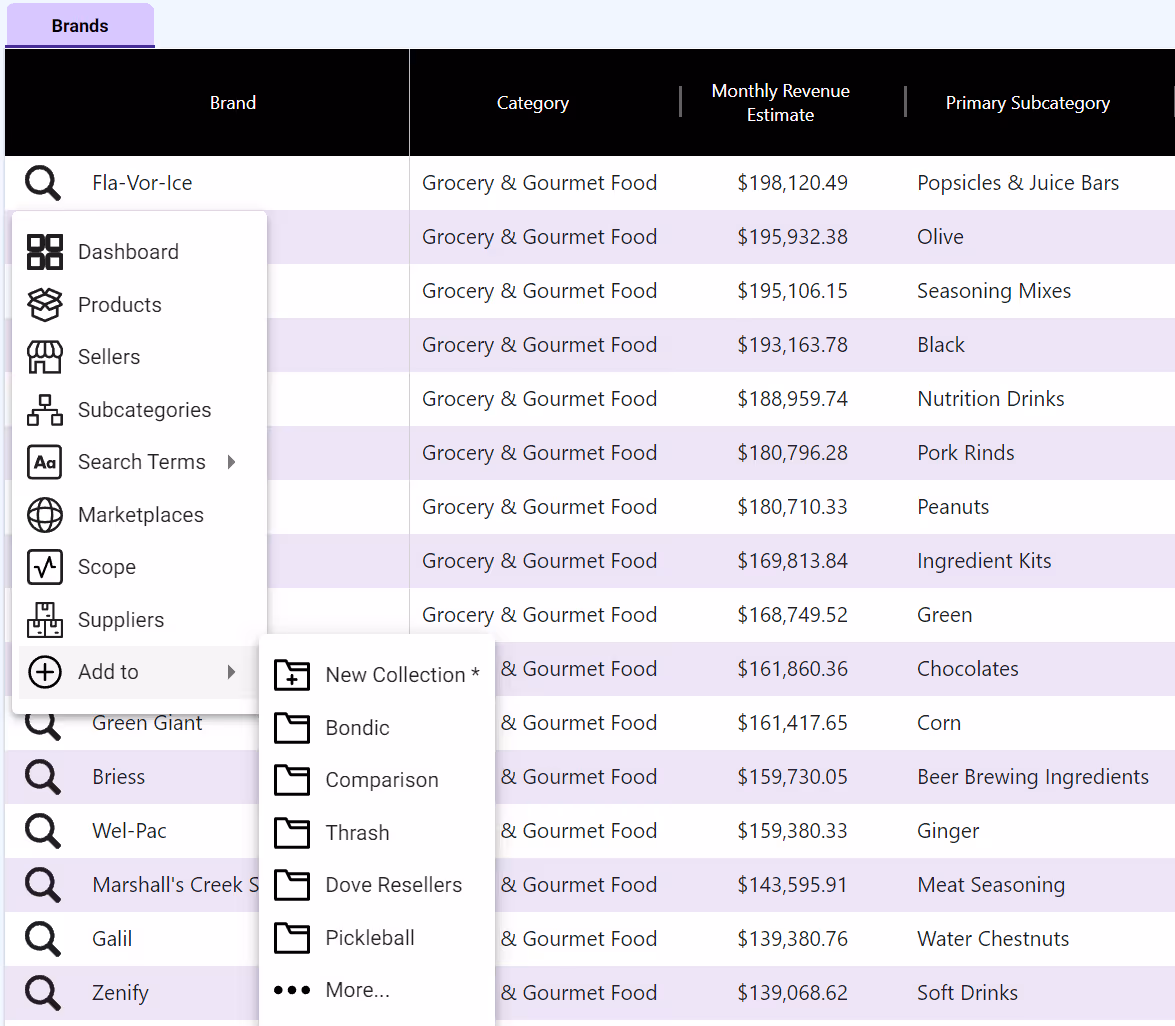Click the Popsicles & Juice Bars cell

pyautogui.click(x=1018, y=183)
